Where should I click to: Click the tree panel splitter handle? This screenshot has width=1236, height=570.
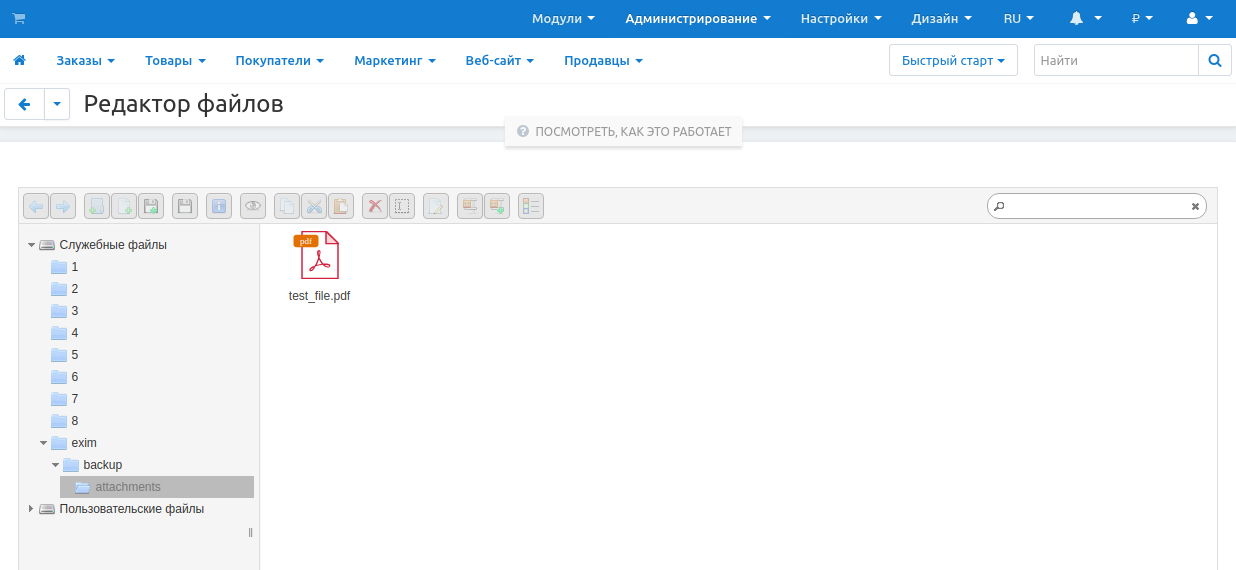250,532
